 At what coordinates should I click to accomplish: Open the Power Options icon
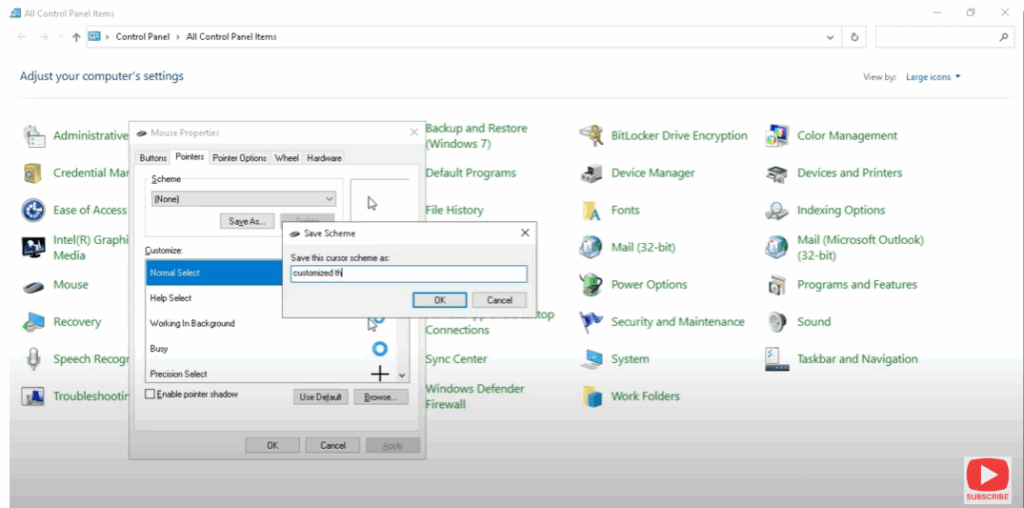point(591,285)
